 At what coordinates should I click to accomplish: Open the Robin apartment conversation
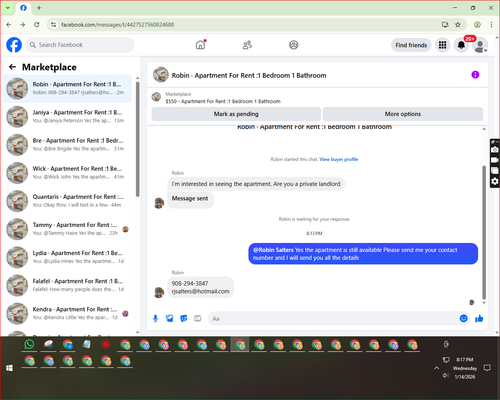coord(68,88)
